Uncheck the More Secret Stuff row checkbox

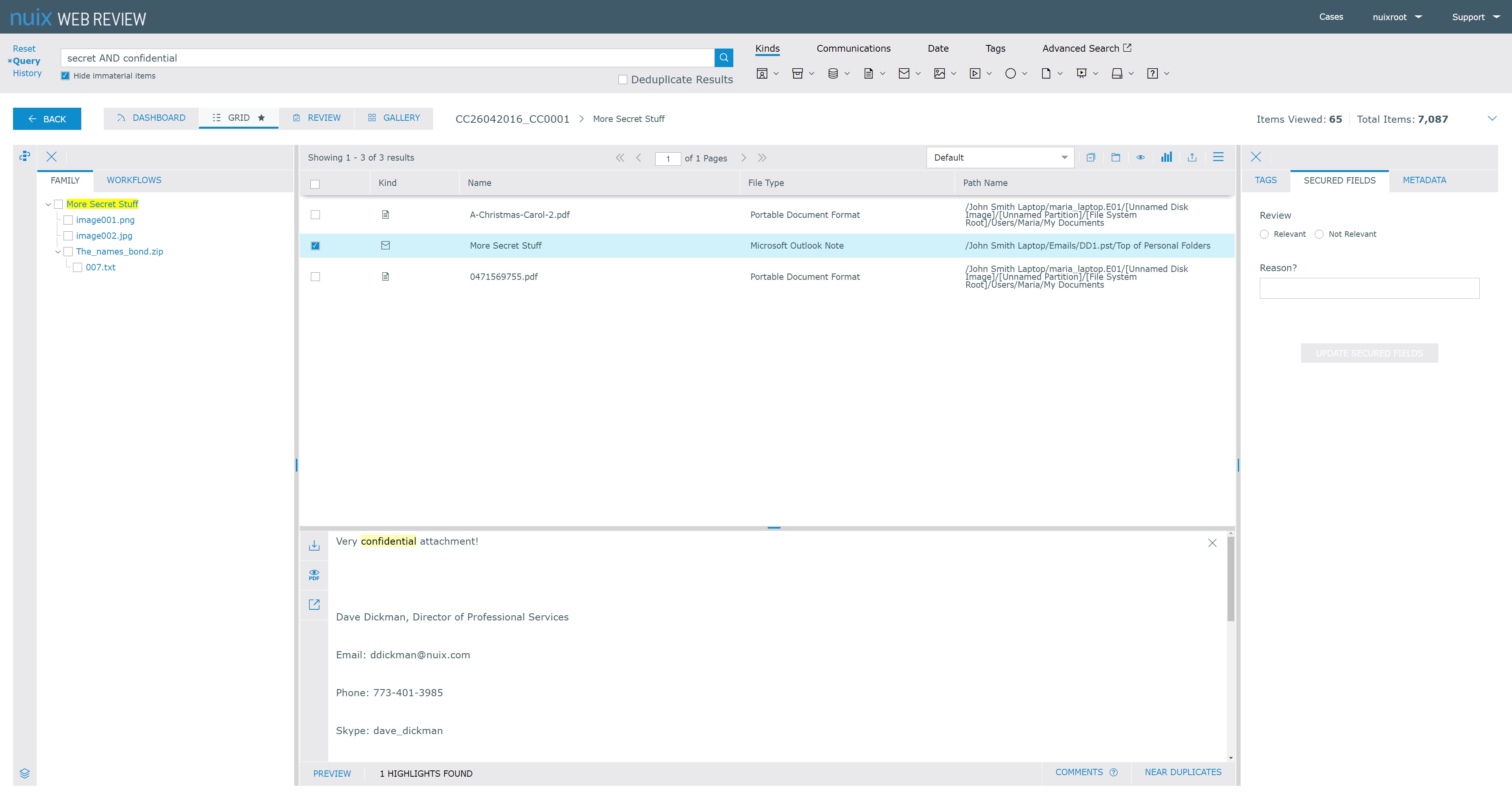click(x=315, y=245)
